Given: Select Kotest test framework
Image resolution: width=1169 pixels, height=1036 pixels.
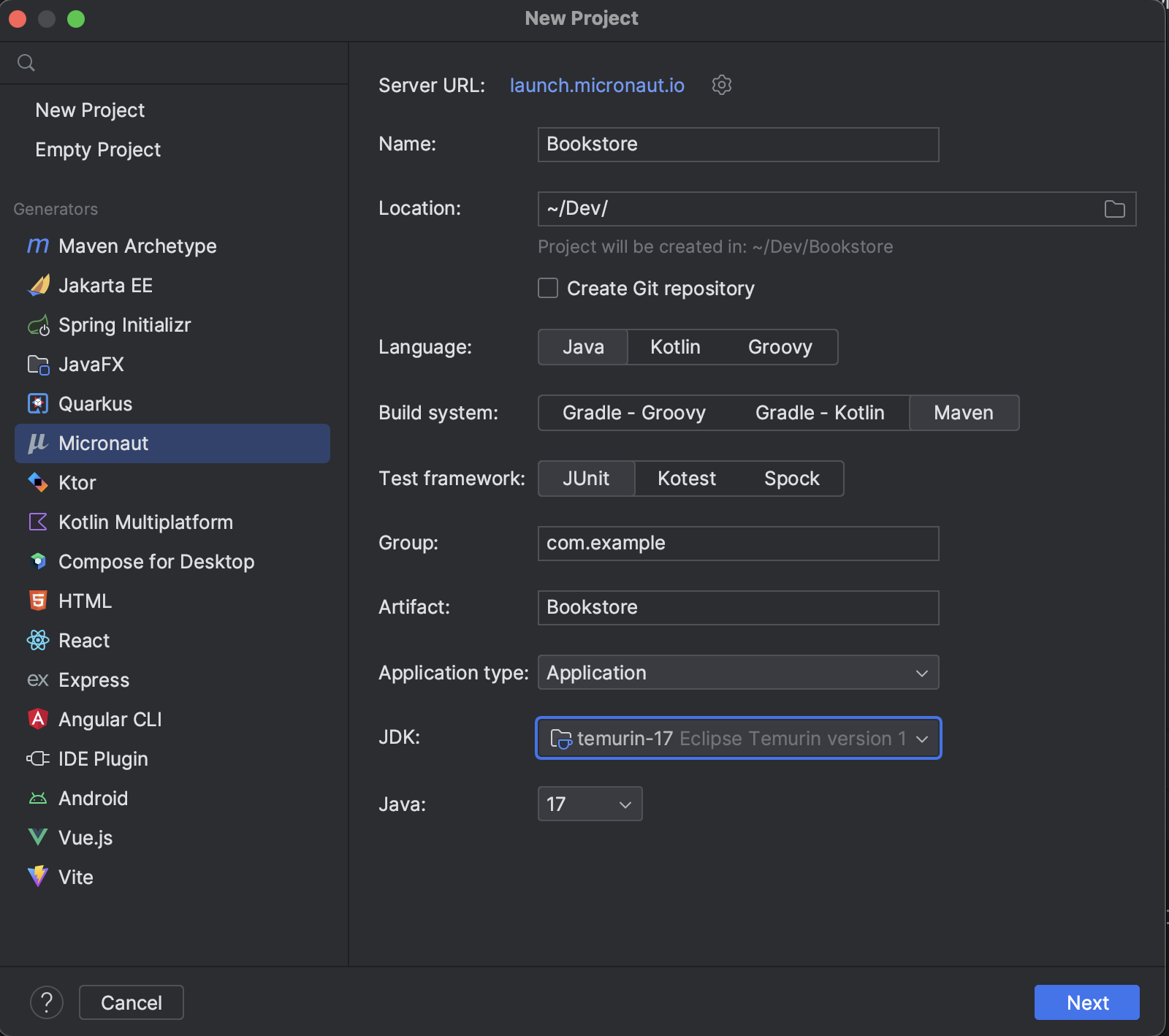Looking at the screenshot, I should point(687,479).
